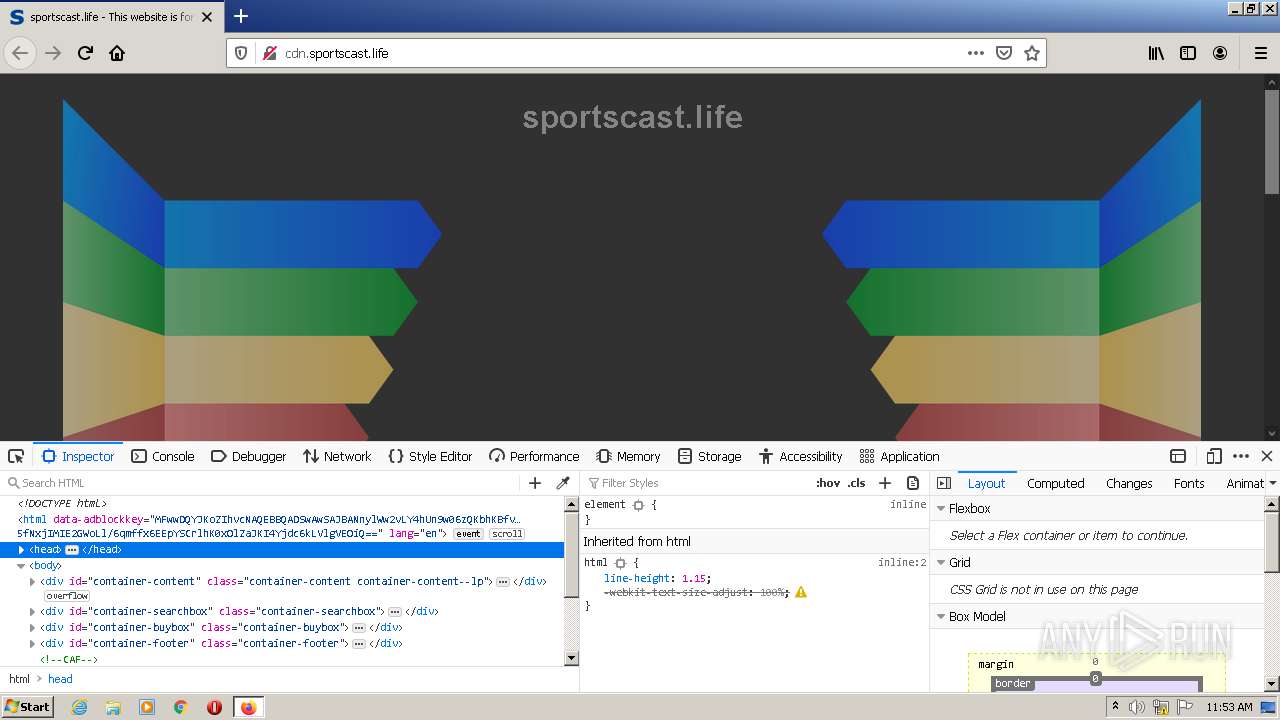Open the tracking protection shield icon
The height and width of the screenshot is (720, 1280).
click(241, 53)
